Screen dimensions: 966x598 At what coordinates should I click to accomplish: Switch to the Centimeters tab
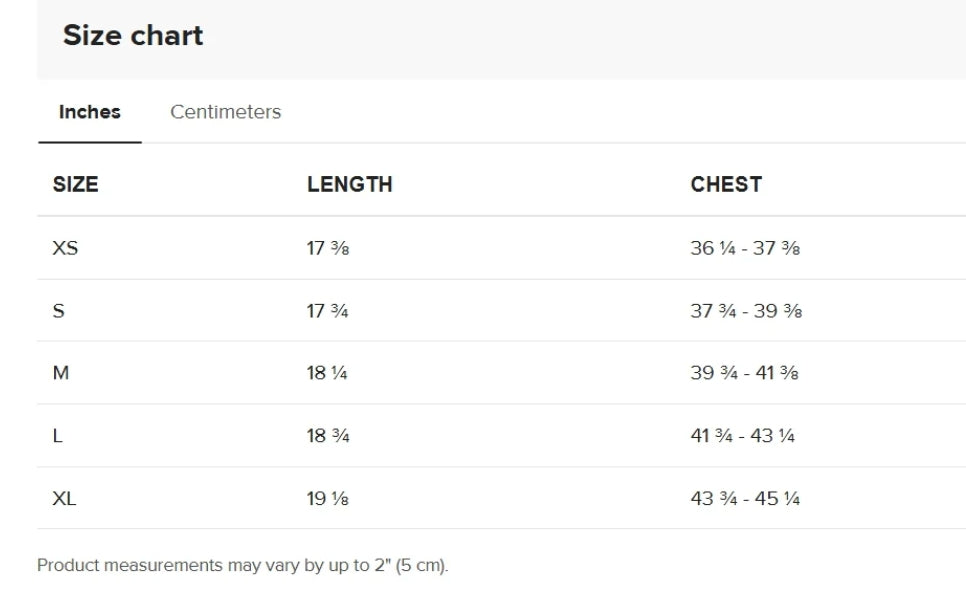tap(225, 112)
